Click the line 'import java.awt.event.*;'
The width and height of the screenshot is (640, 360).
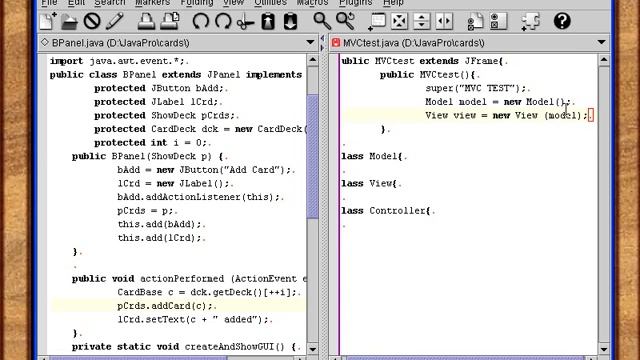pos(118,61)
